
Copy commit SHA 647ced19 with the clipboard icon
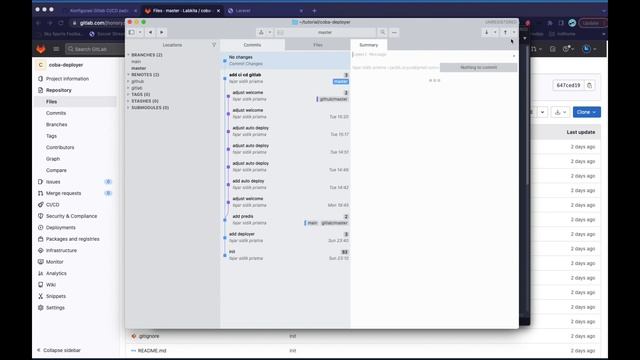589,85
